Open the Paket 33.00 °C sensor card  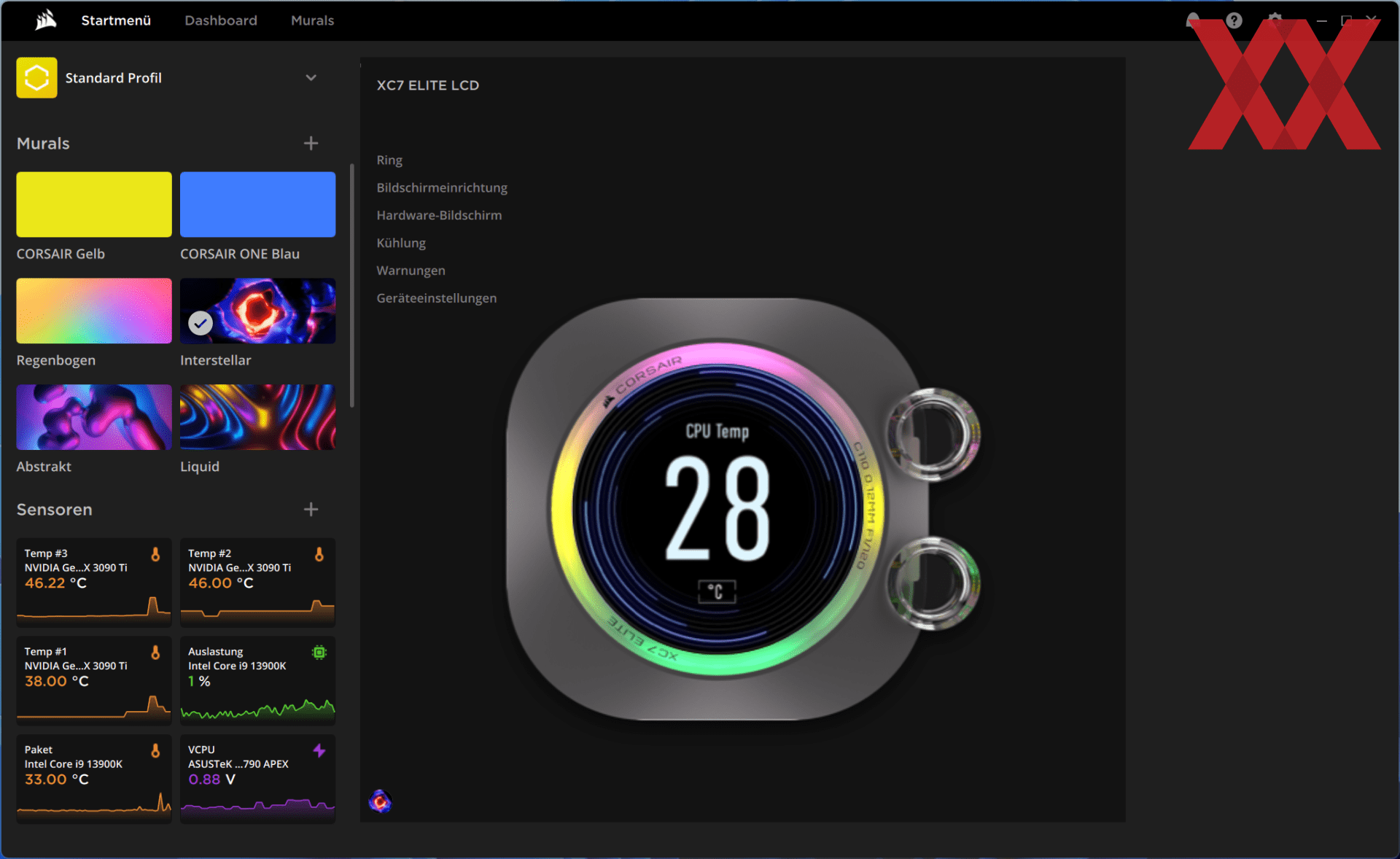[x=94, y=778]
